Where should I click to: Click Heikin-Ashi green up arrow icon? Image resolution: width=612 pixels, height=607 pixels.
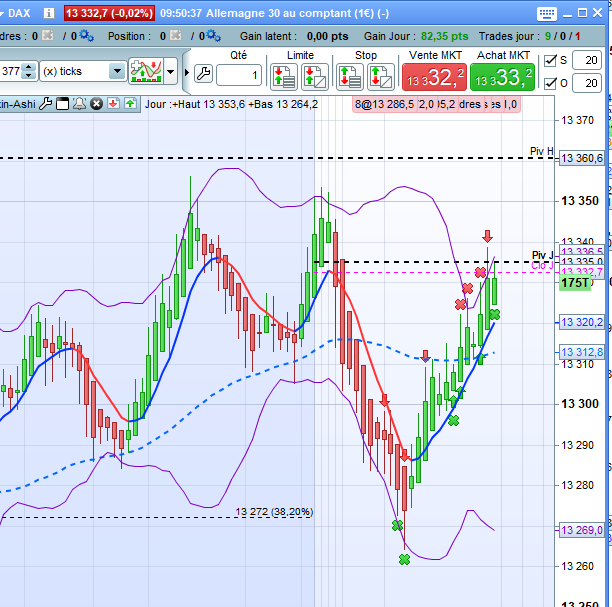(x=130, y=104)
